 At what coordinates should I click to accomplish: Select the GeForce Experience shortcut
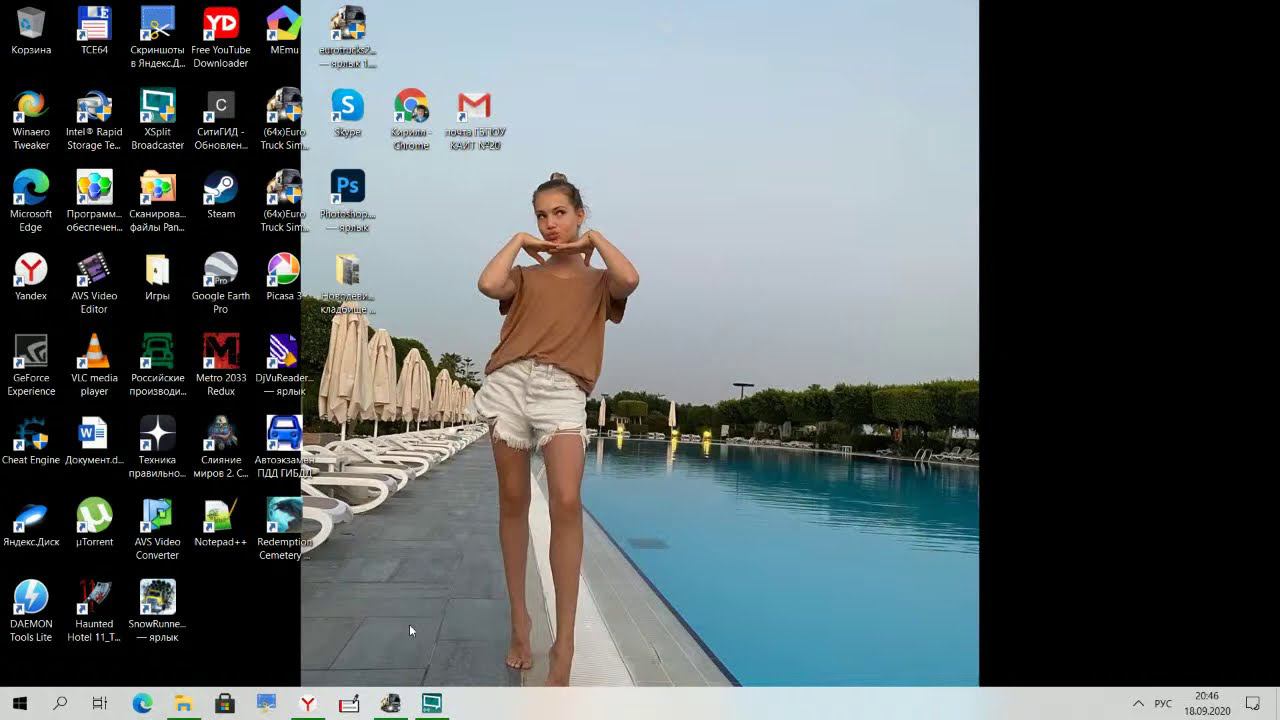[31, 352]
